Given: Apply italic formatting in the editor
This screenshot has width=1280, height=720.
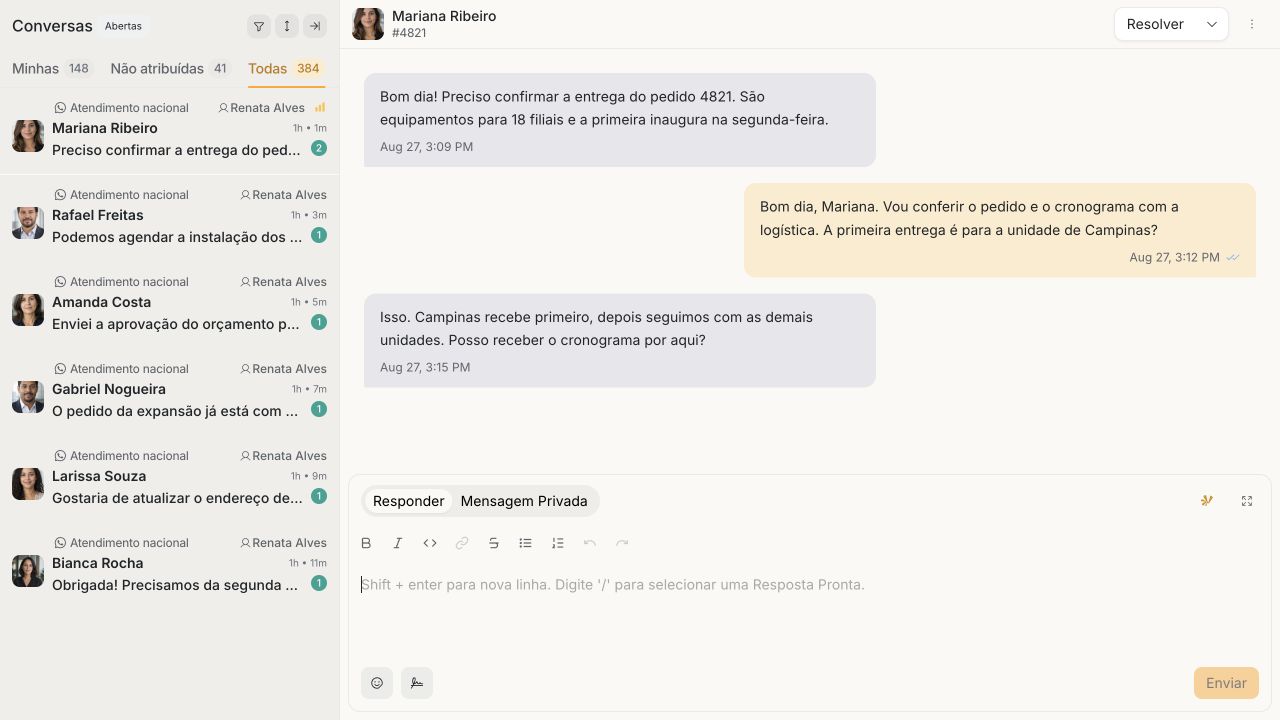Looking at the screenshot, I should tap(398, 543).
